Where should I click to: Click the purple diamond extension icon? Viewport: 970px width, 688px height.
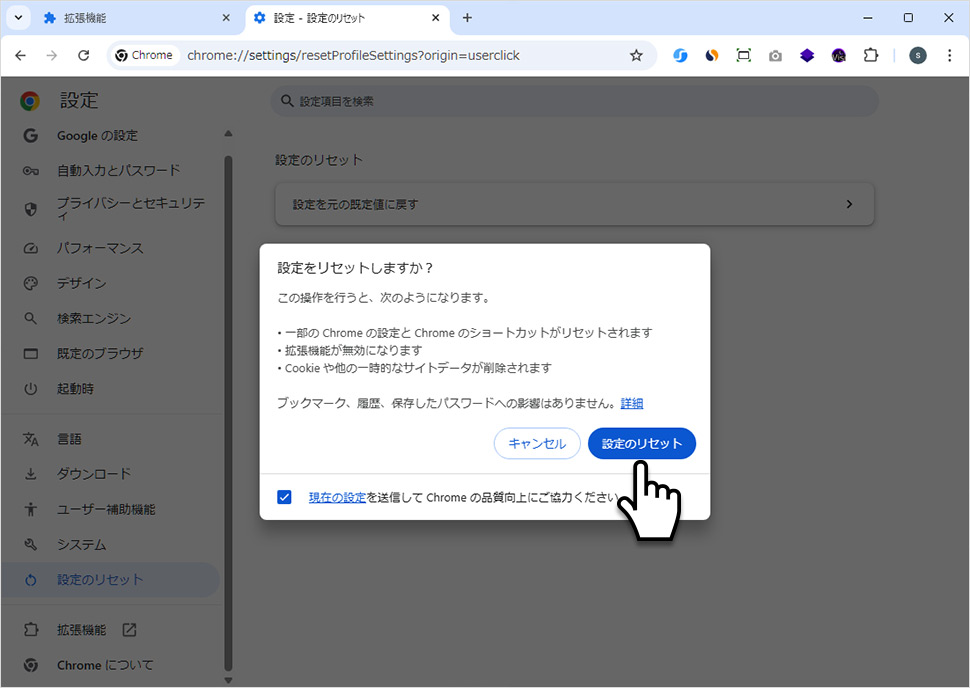[807, 55]
